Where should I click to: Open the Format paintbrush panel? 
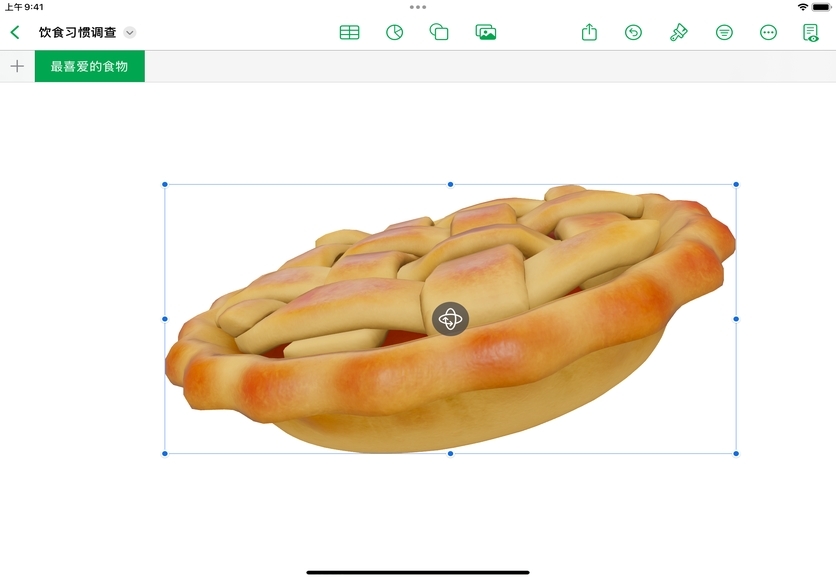(679, 32)
